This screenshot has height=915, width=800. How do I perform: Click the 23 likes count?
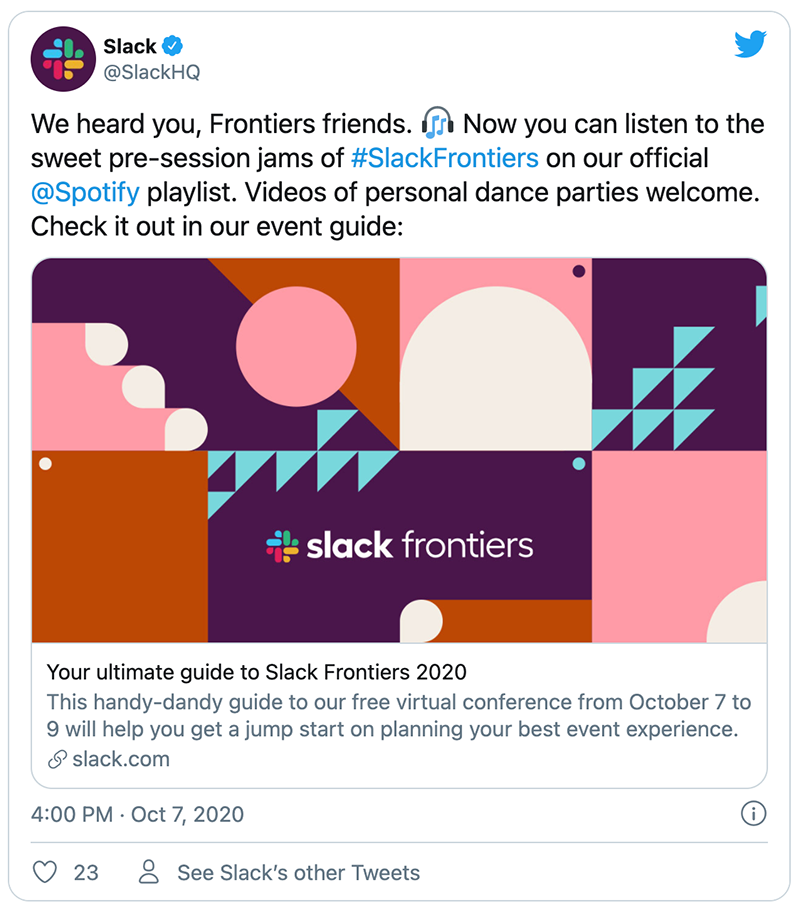86,872
